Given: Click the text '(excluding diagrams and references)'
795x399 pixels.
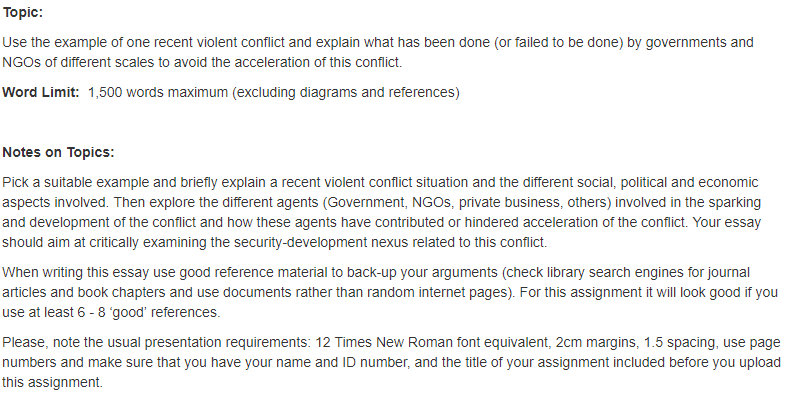Looking at the screenshot, I should (346, 93).
